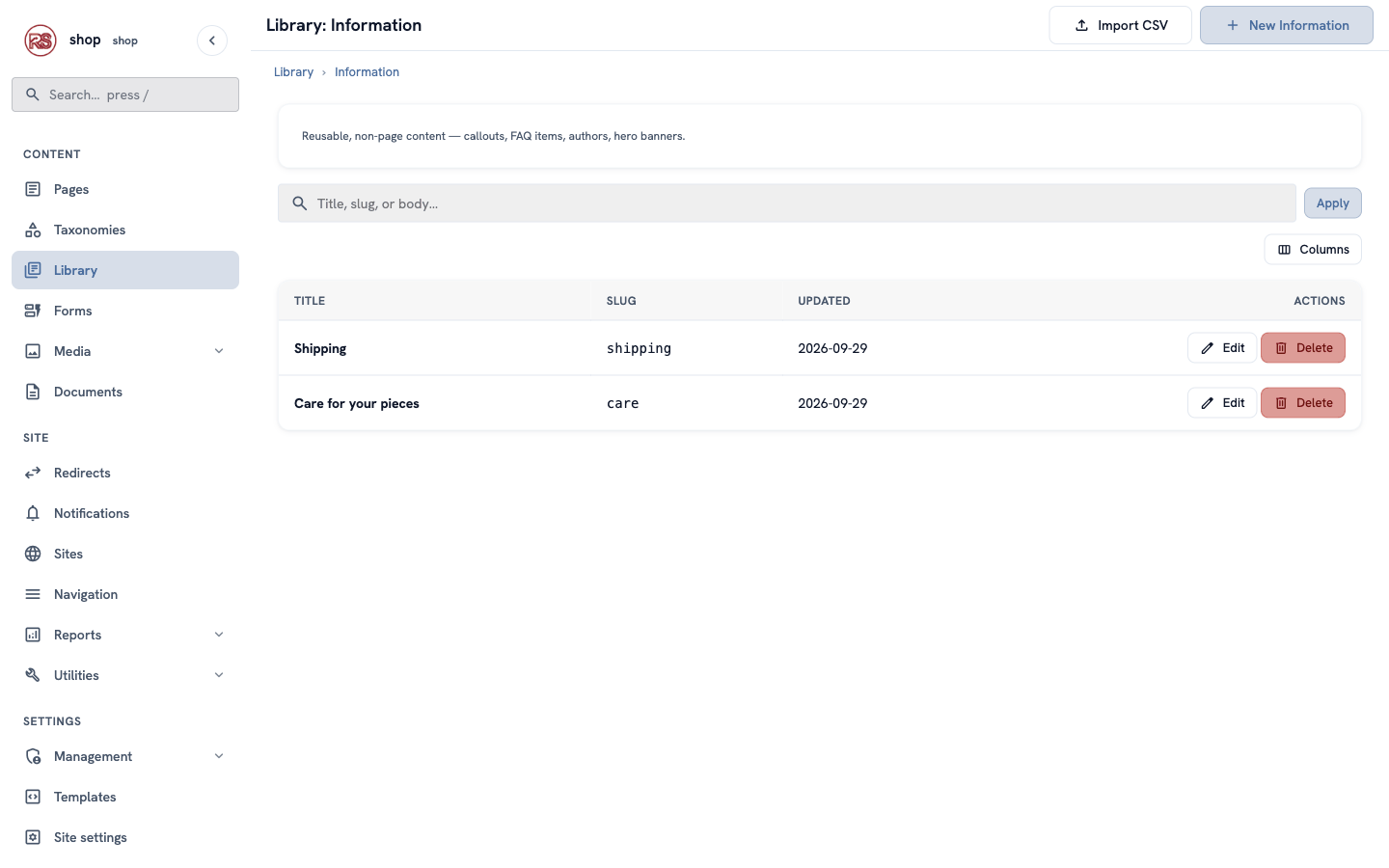Click the Import CSV button
The width and height of the screenshot is (1389, 868).
(x=1120, y=25)
